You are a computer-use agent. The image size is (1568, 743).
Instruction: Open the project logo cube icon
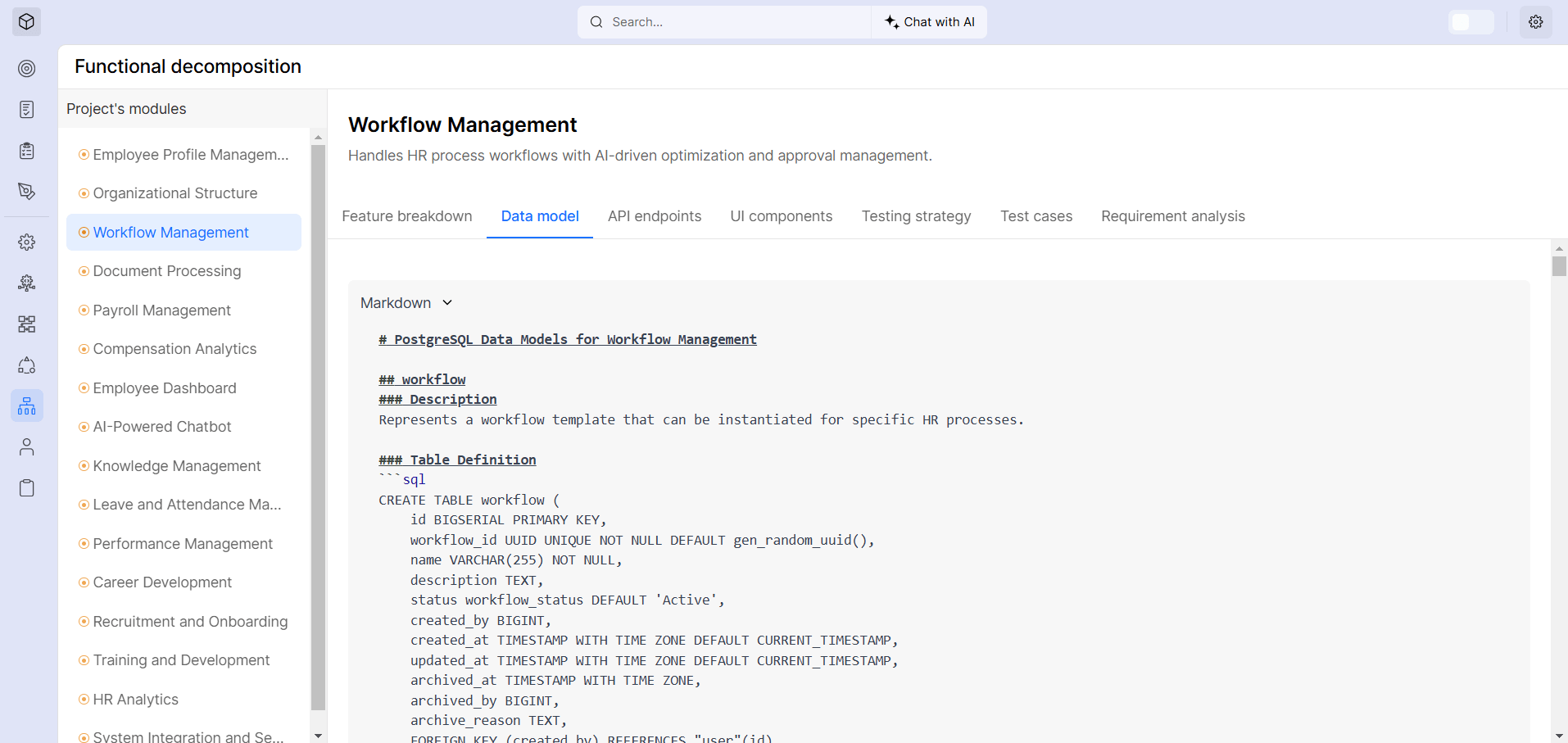click(x=25, y=21)
